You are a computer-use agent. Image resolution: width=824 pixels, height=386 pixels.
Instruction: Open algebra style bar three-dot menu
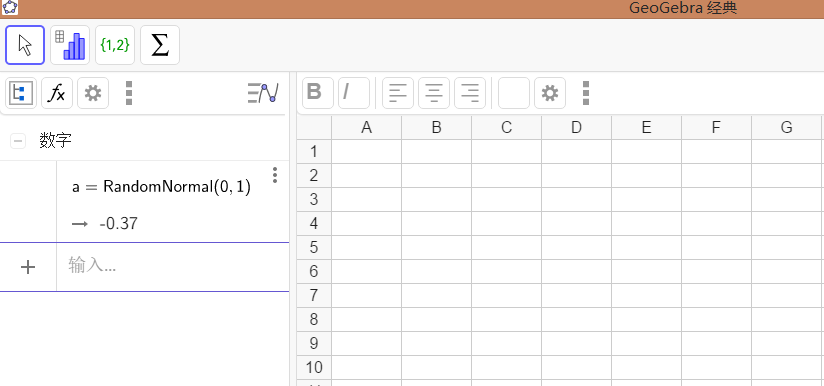(129, 93)
